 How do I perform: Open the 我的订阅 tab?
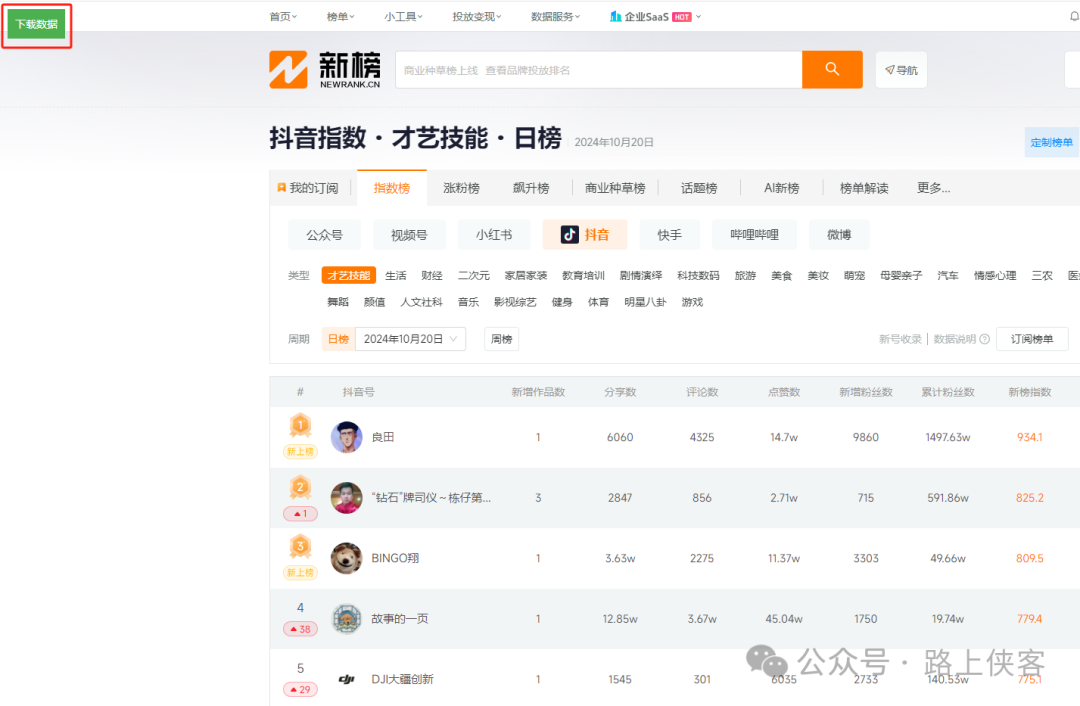[307, 188]
